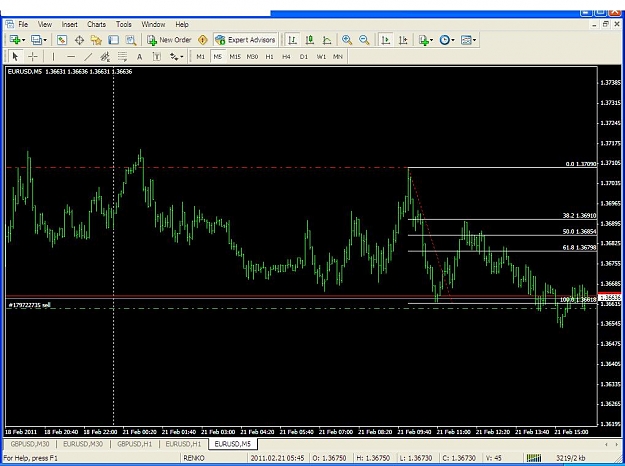Click the #179722735 sell order line label
The height and width of the screenshot is (466, 625).
29,305
